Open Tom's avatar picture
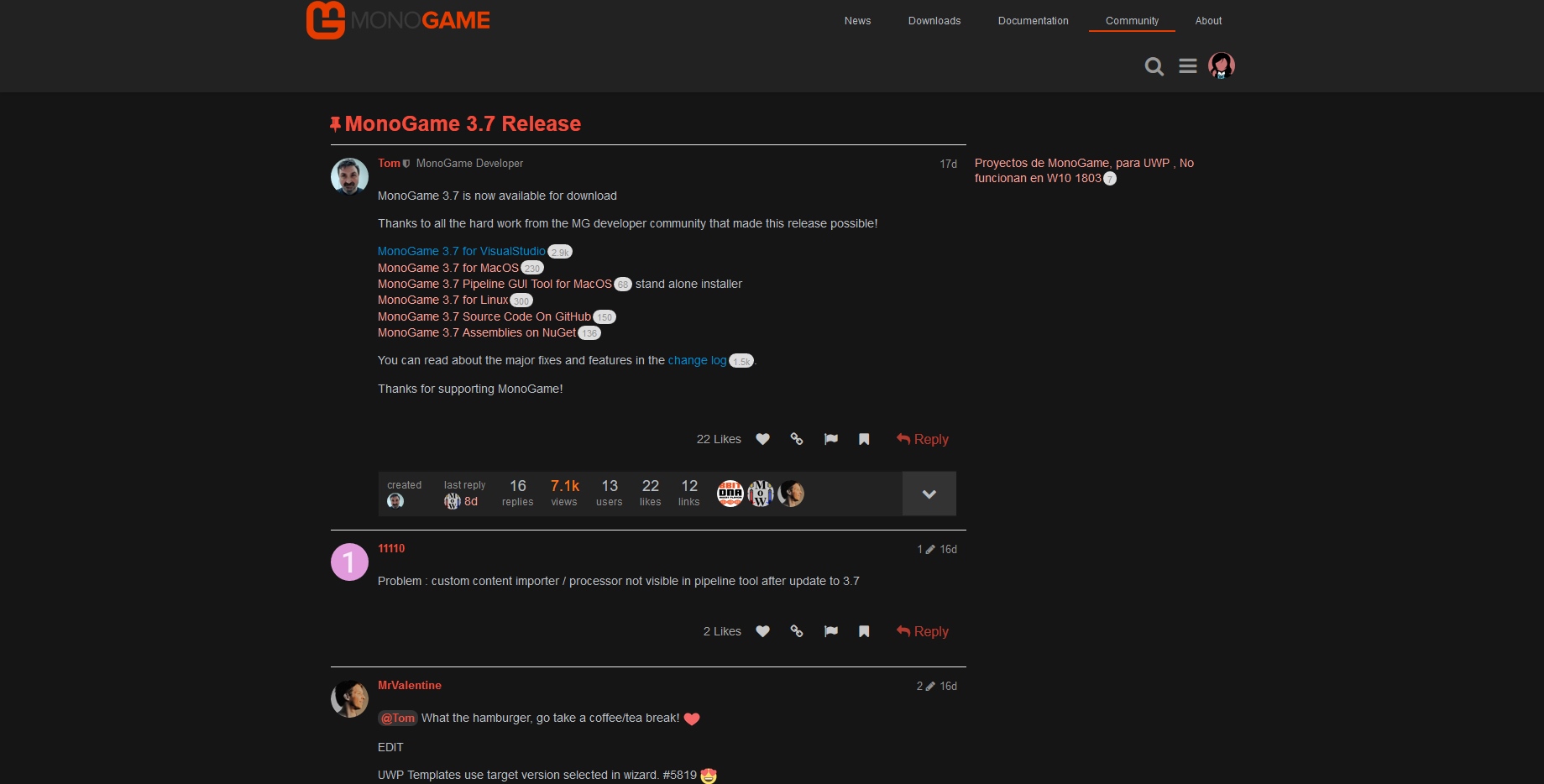The image size is (1544, 784). (349, 176)
